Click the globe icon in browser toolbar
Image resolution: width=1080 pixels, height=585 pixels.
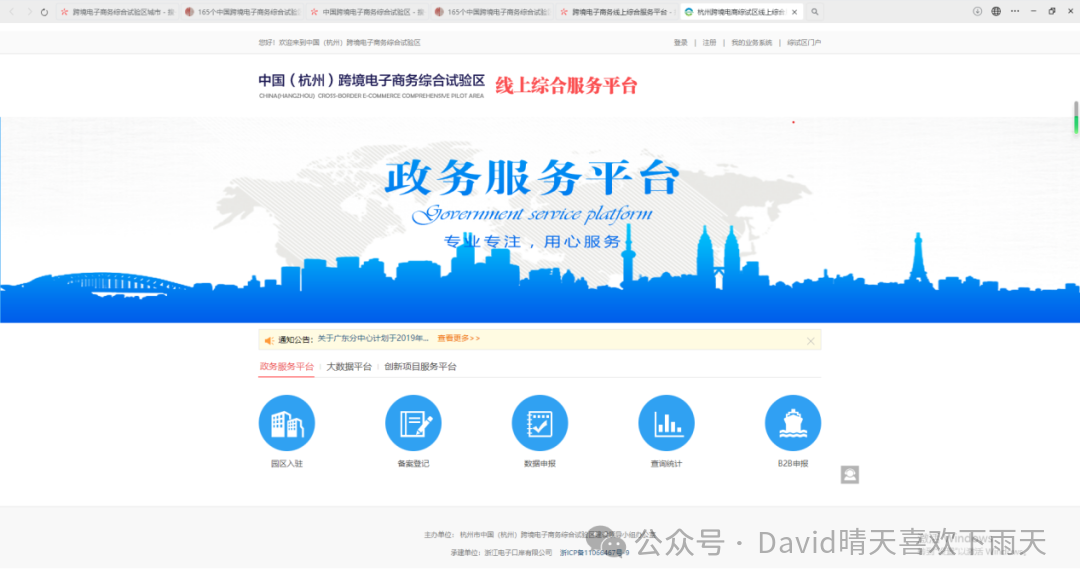tap(996, 12)
